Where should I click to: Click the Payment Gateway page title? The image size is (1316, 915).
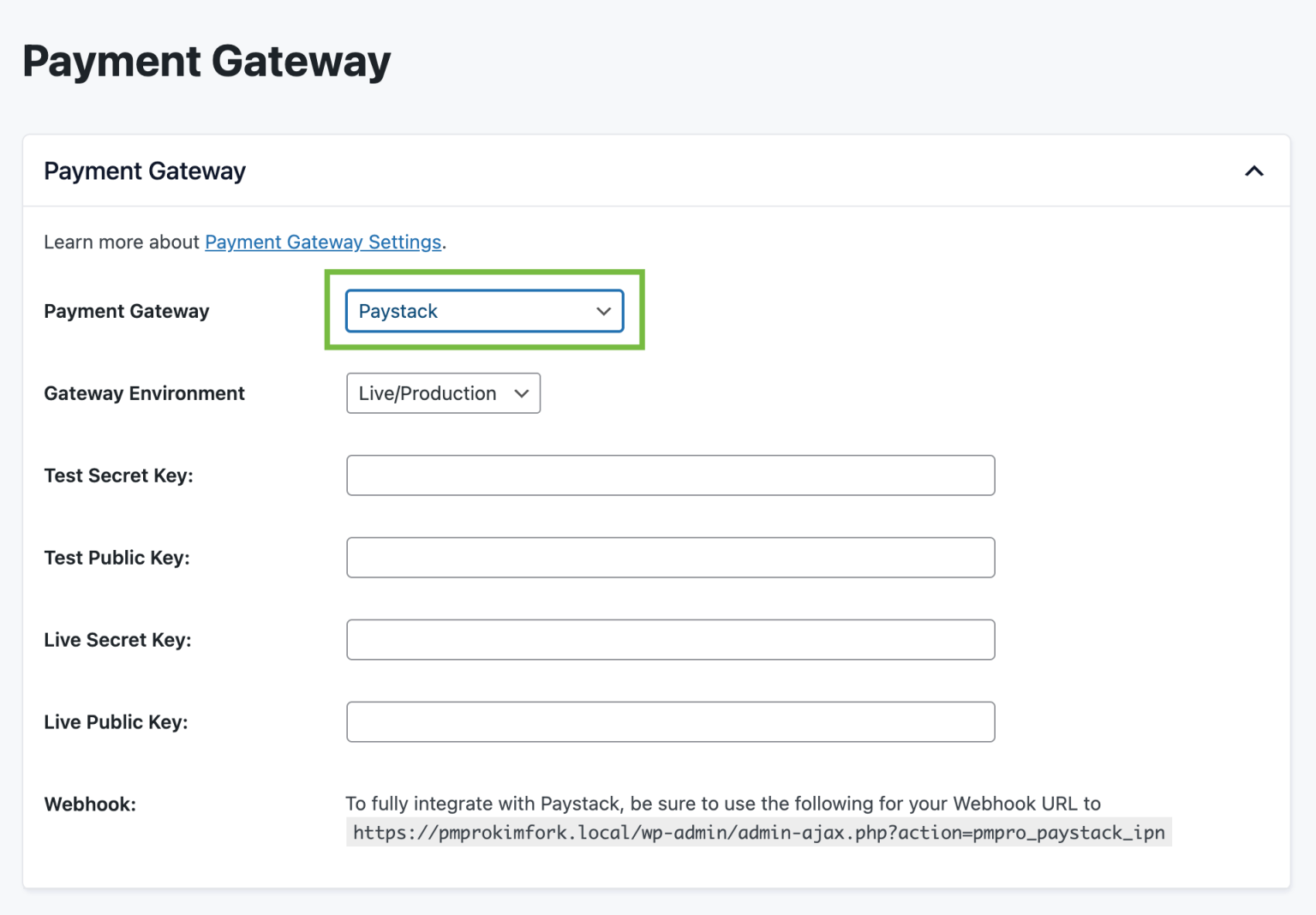pos(207,60)
